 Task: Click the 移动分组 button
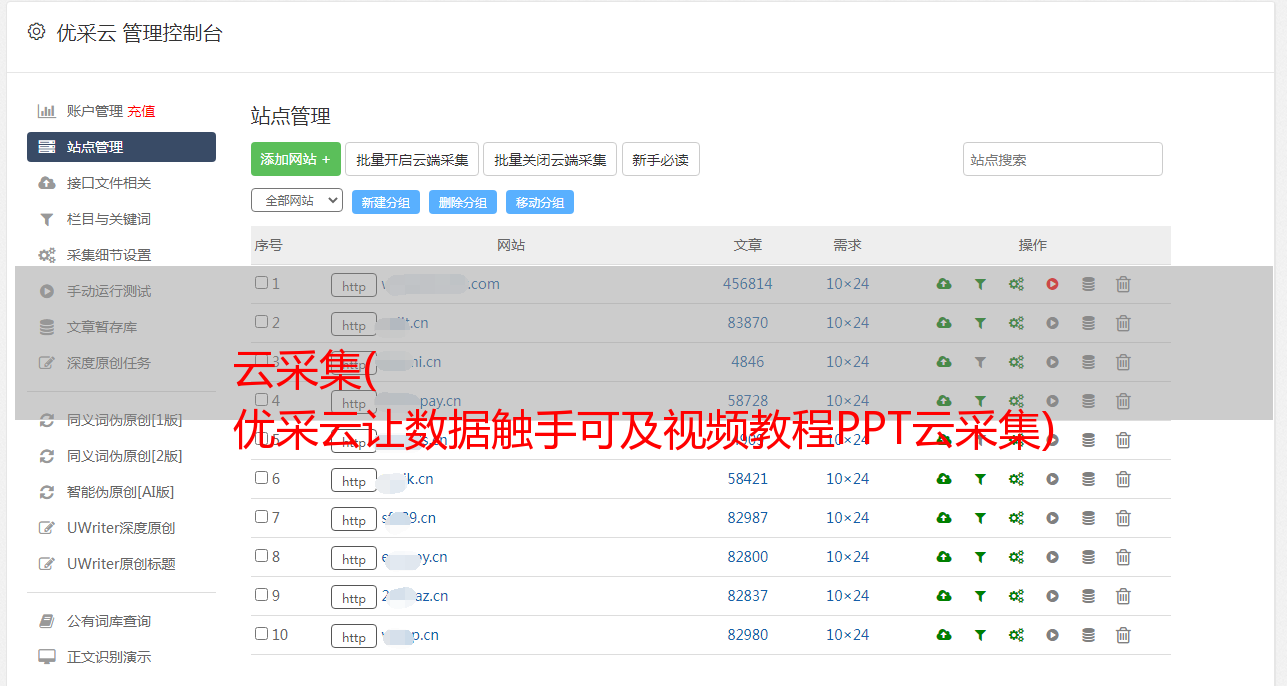point(540,202)
